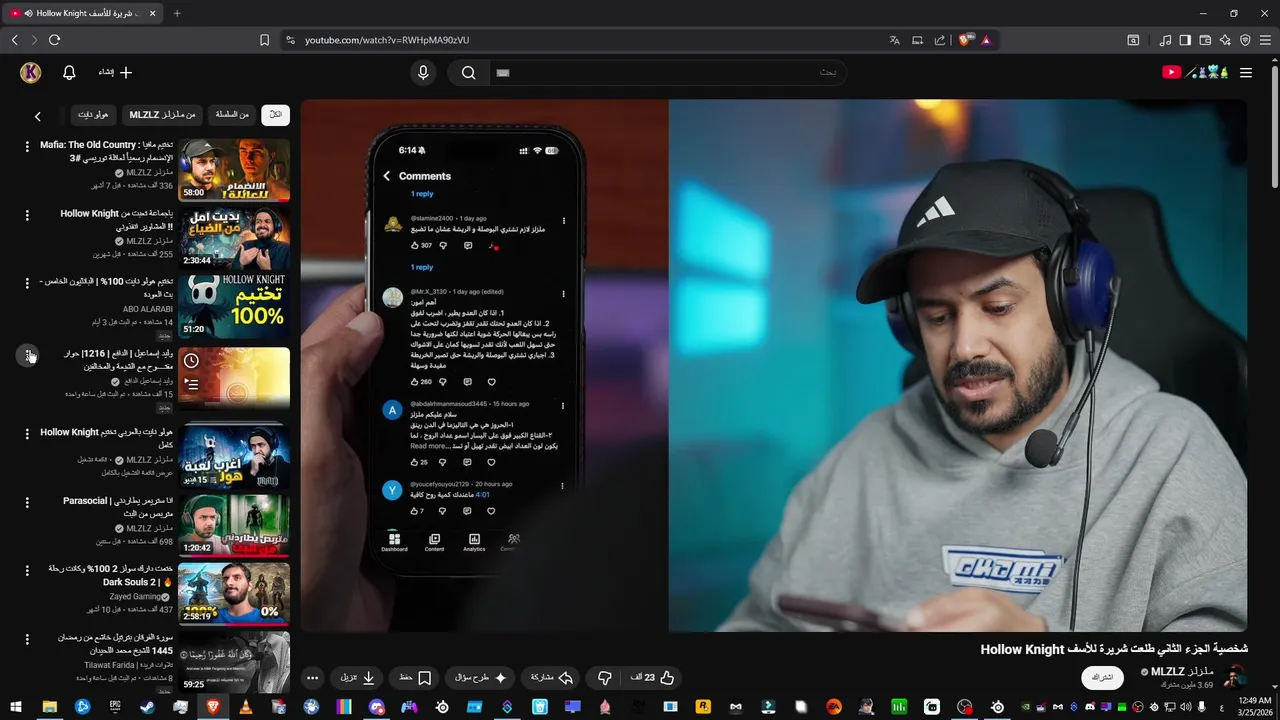Image resolution: width=1280 pixels, height=720 pixels.
Task: Open more actions ellipsis under video
Action: click(x=313, y=677)
